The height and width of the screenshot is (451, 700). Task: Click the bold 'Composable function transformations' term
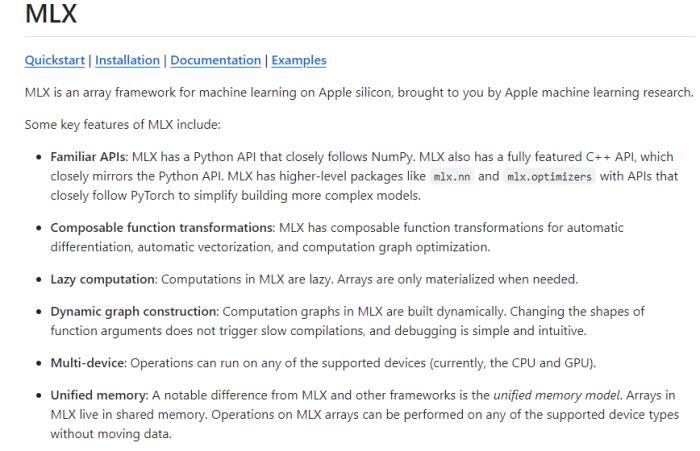tap(162, 228)
